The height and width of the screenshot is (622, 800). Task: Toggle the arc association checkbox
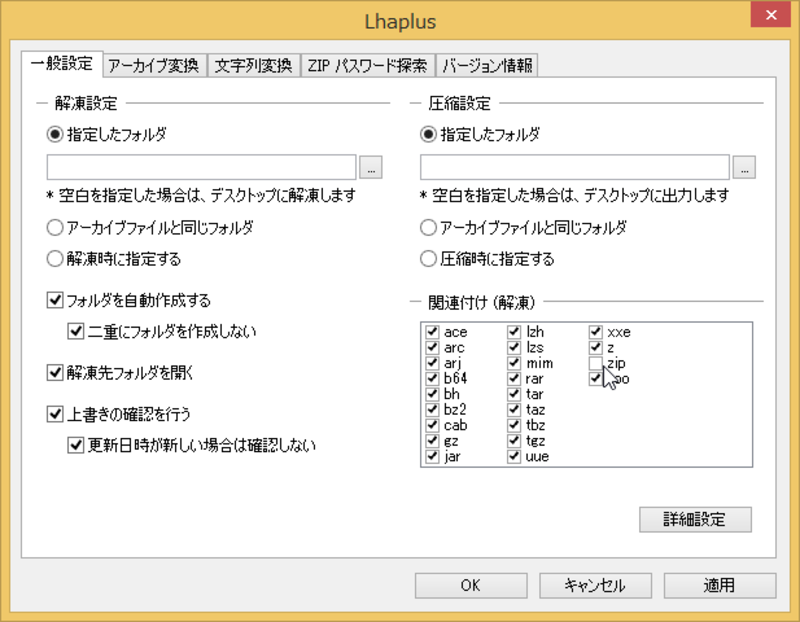pyautogui.click(x=432, y=347)
